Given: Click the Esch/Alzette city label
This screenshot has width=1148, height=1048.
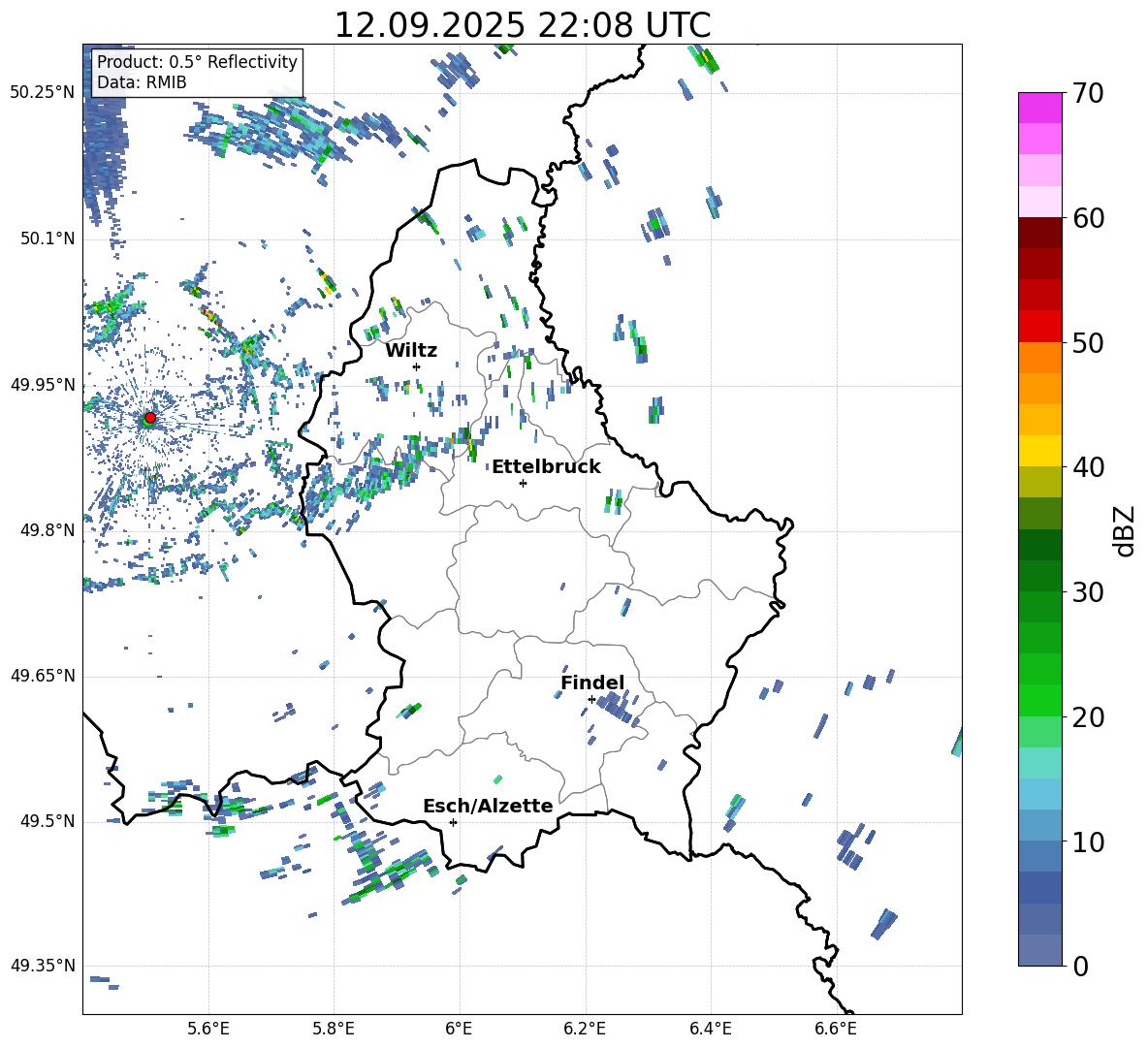Looking at the screenshot, I should [x=488, y=806].
